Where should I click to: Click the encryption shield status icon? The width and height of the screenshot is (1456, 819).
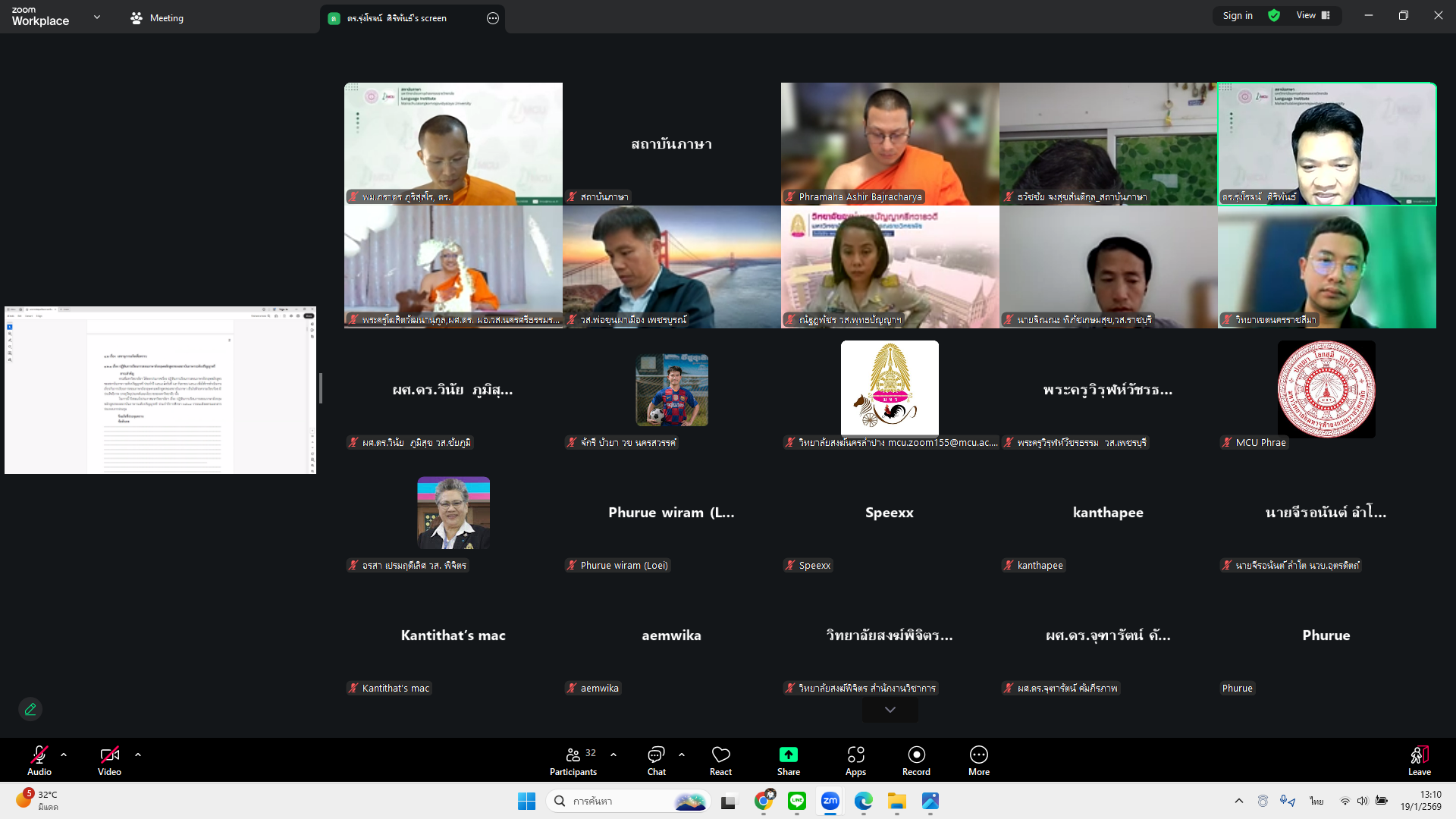[x=1274, y=15]
